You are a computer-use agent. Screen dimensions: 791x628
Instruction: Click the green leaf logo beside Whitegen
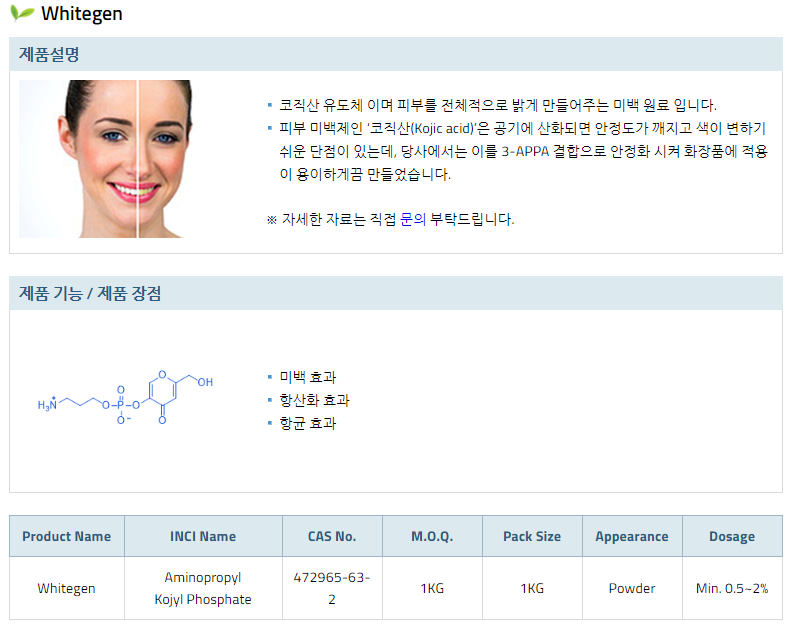tap(22, 13)
